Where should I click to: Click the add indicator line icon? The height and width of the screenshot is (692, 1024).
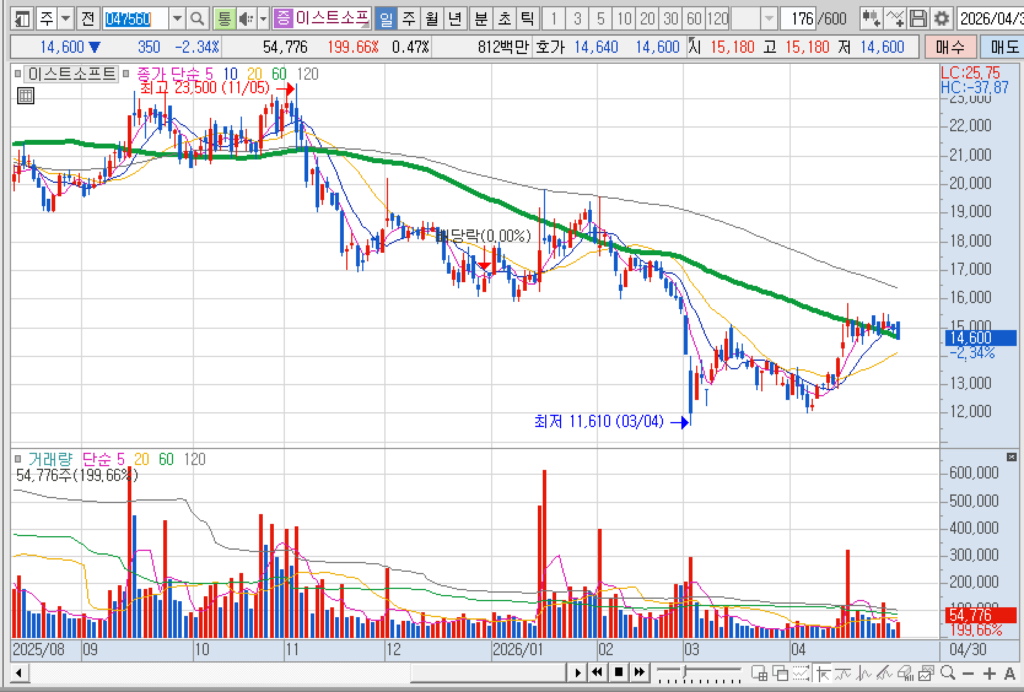click(895, 18)
